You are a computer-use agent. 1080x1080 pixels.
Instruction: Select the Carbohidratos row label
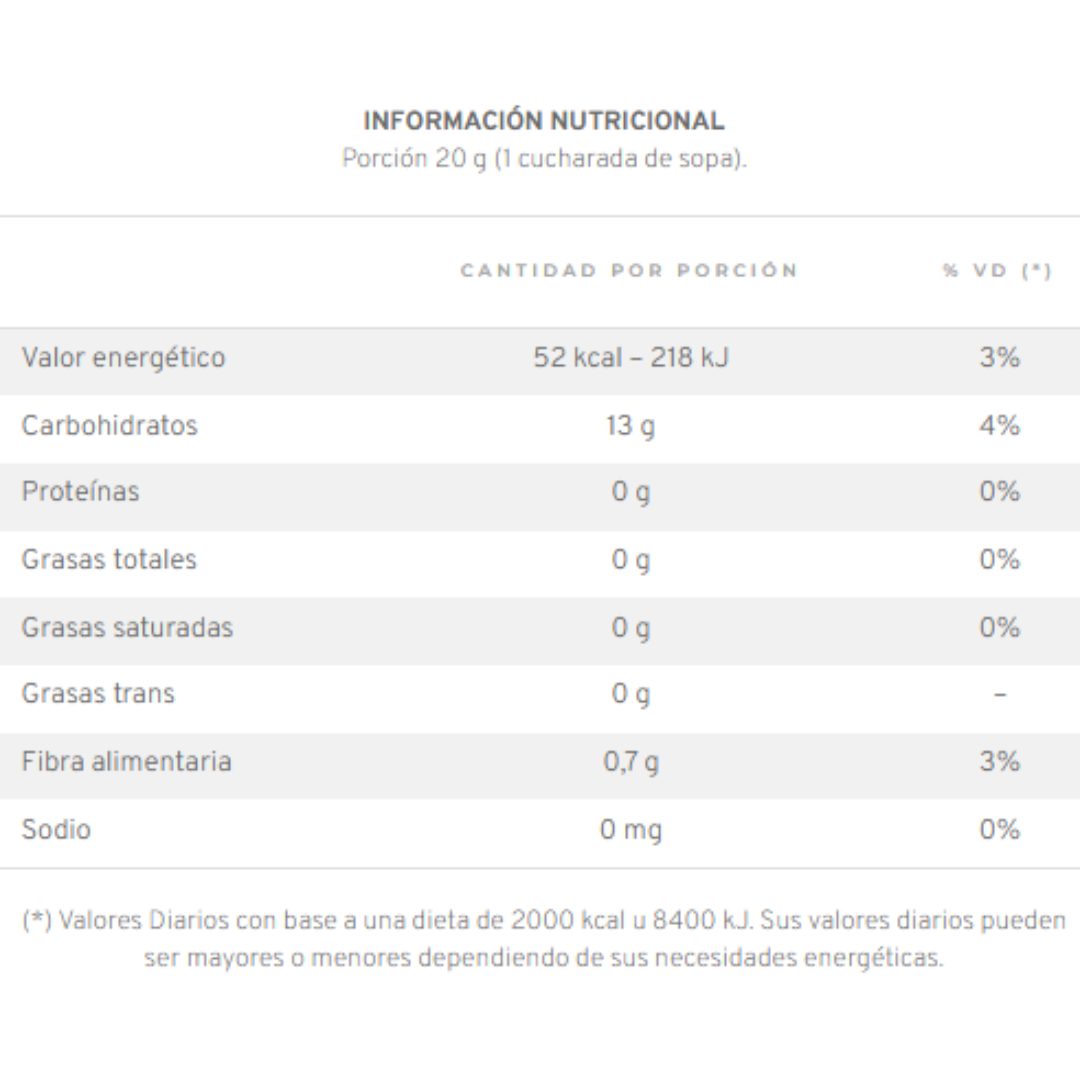110,425
